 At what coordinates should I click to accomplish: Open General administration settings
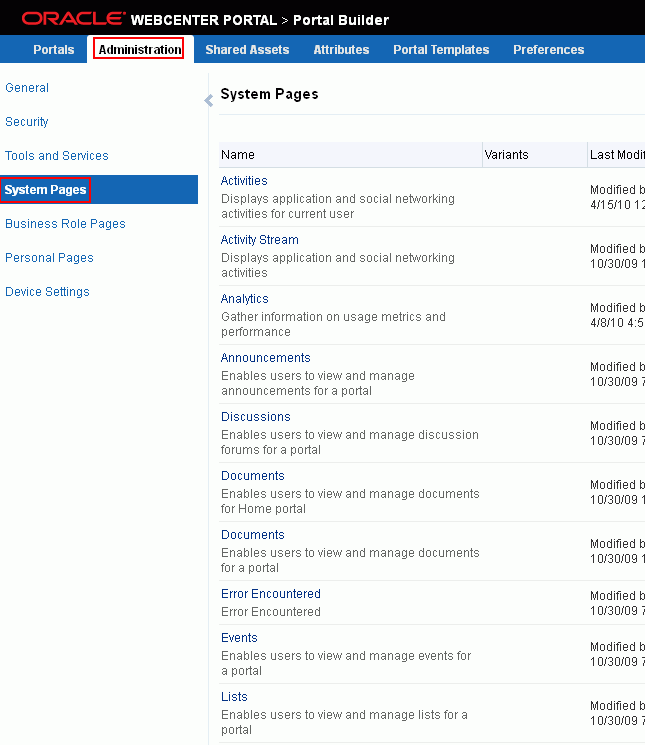coord(27,88)
